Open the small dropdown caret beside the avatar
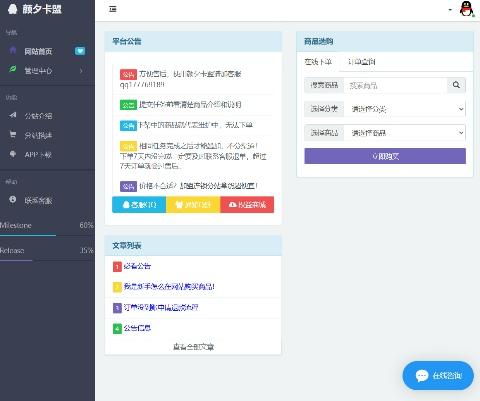480x401 pixels. 450,10
